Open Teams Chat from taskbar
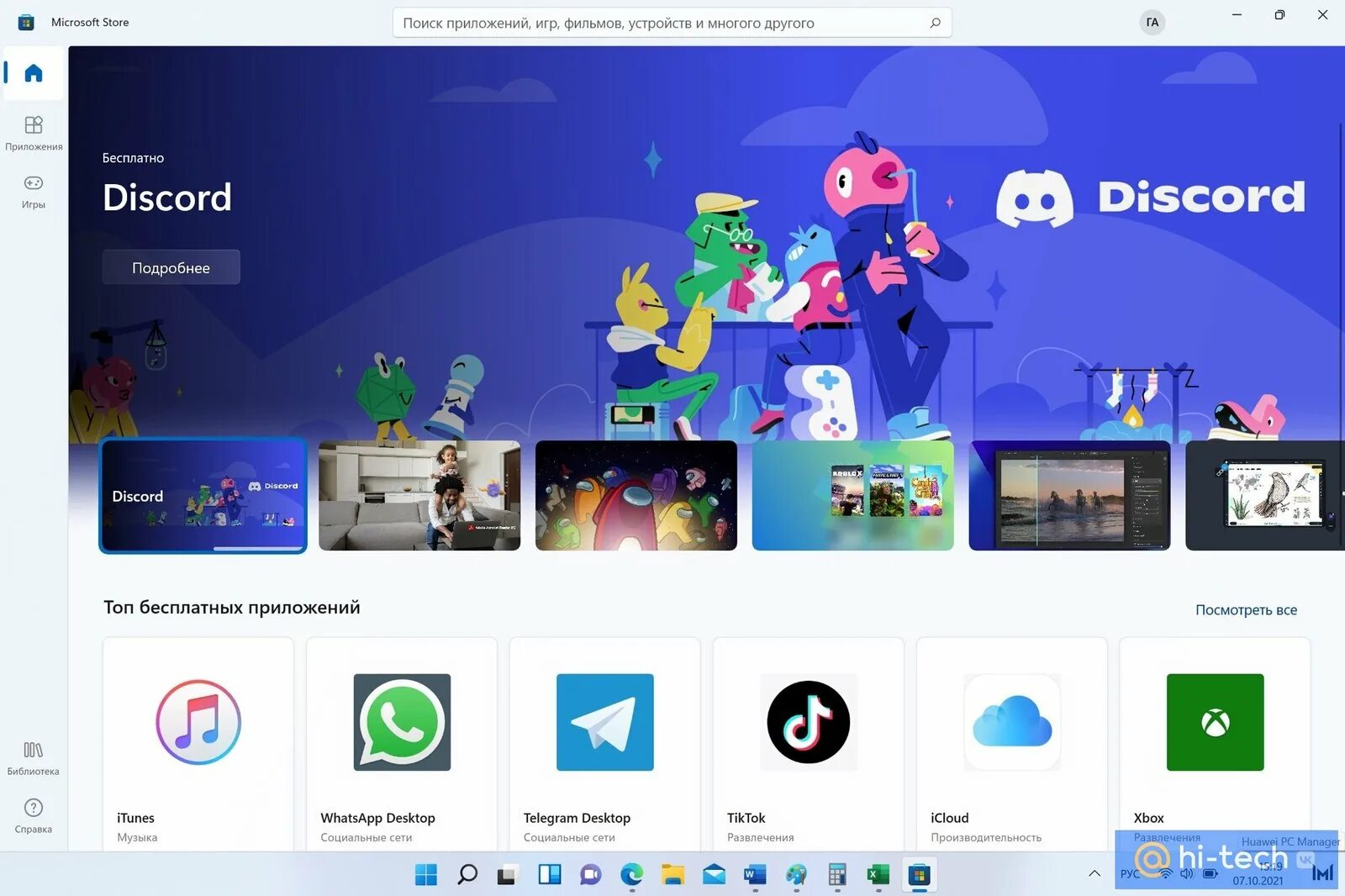This screenshot has height=896, width=1345. click(x=591, y=875)
